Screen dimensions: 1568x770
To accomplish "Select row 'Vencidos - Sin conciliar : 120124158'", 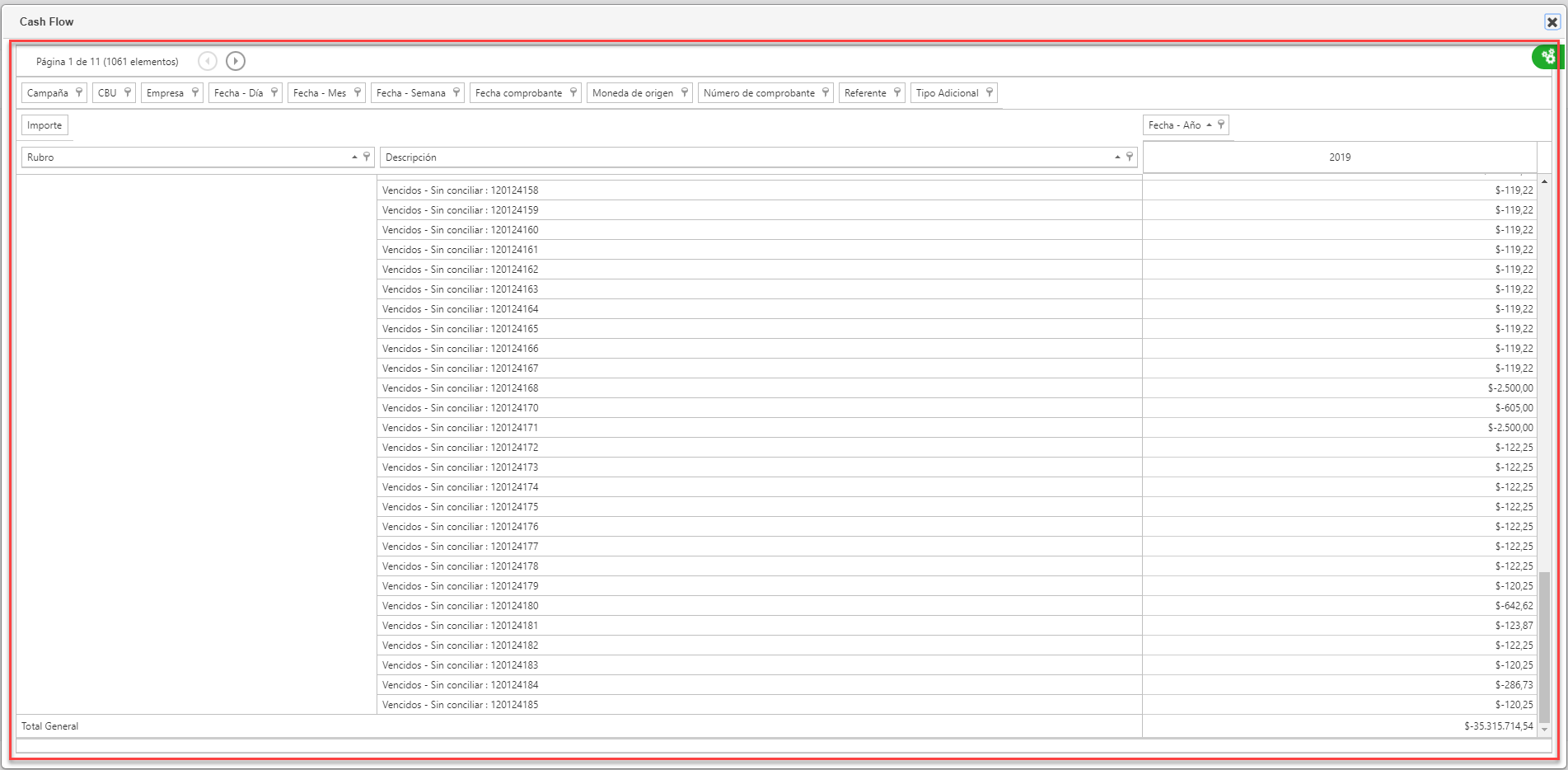I will click(x=760, y=190).
